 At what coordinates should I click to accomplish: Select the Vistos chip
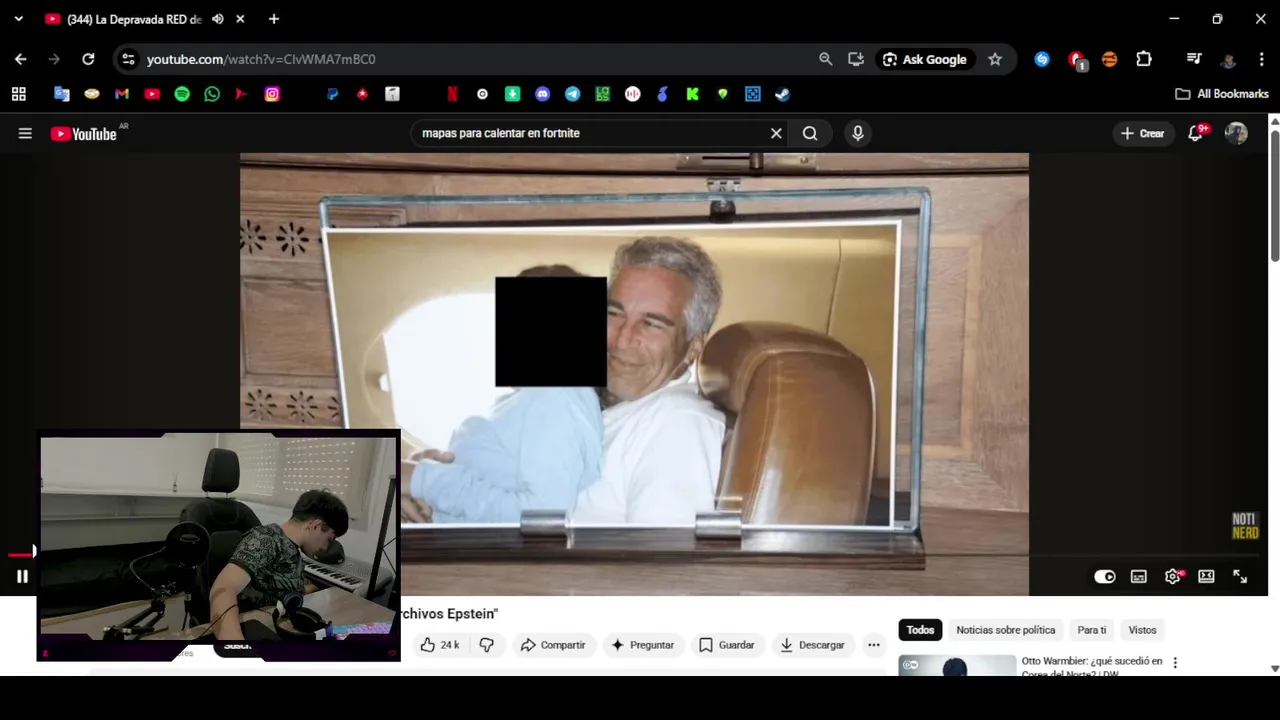coord(1142,630)
